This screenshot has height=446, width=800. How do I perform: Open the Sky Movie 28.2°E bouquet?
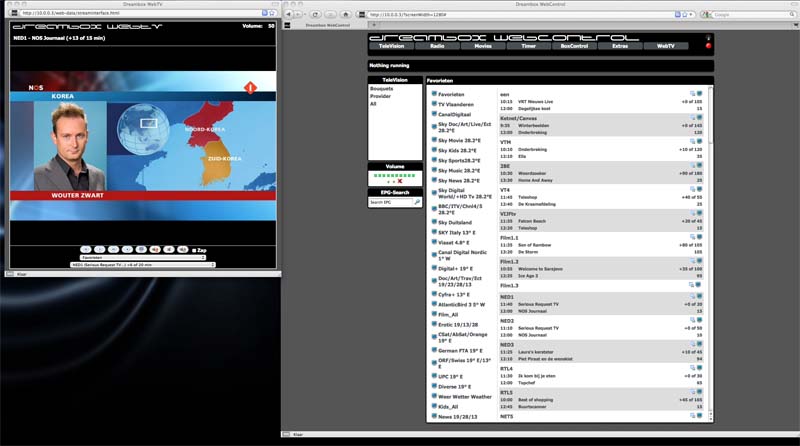click(459, 140)
